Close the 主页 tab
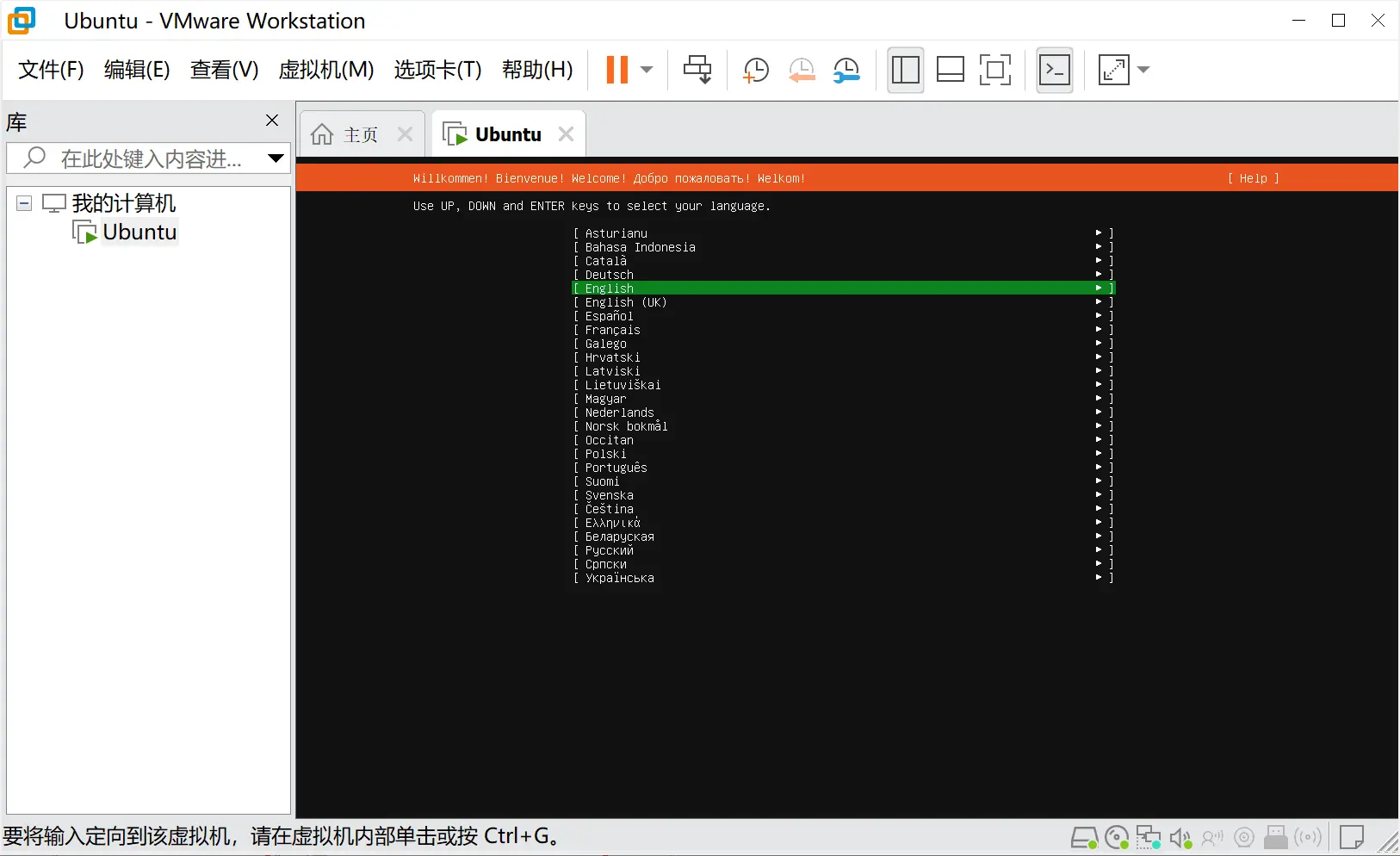 pyautogui.click(x=405, y=134)
